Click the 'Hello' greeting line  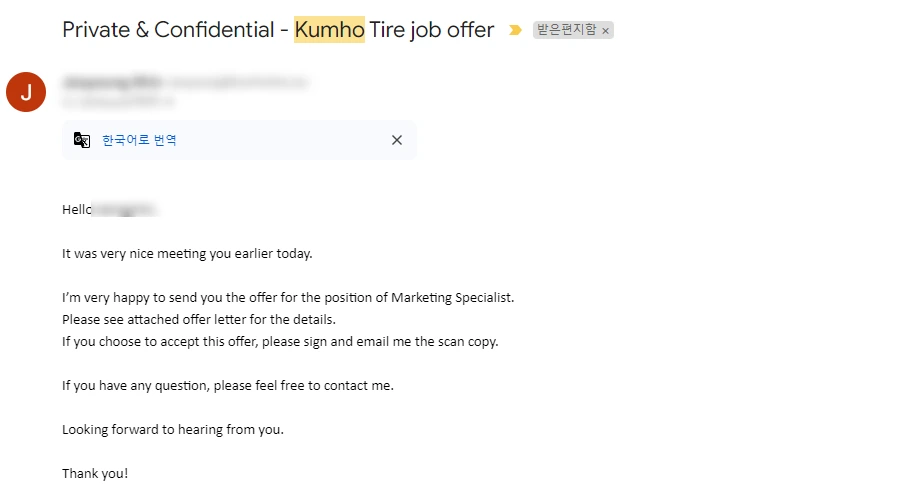tap(78, 210)
